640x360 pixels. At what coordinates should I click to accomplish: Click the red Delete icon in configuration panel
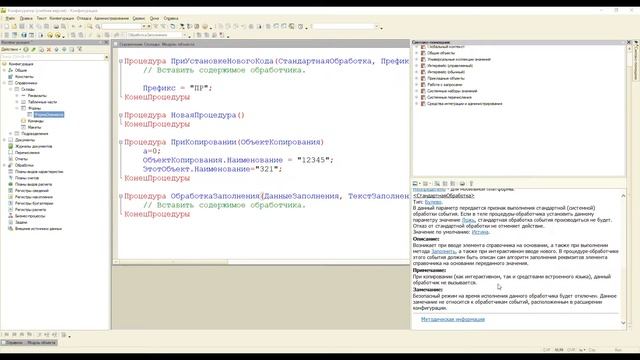pyautogui.click(x=49, y=49)
